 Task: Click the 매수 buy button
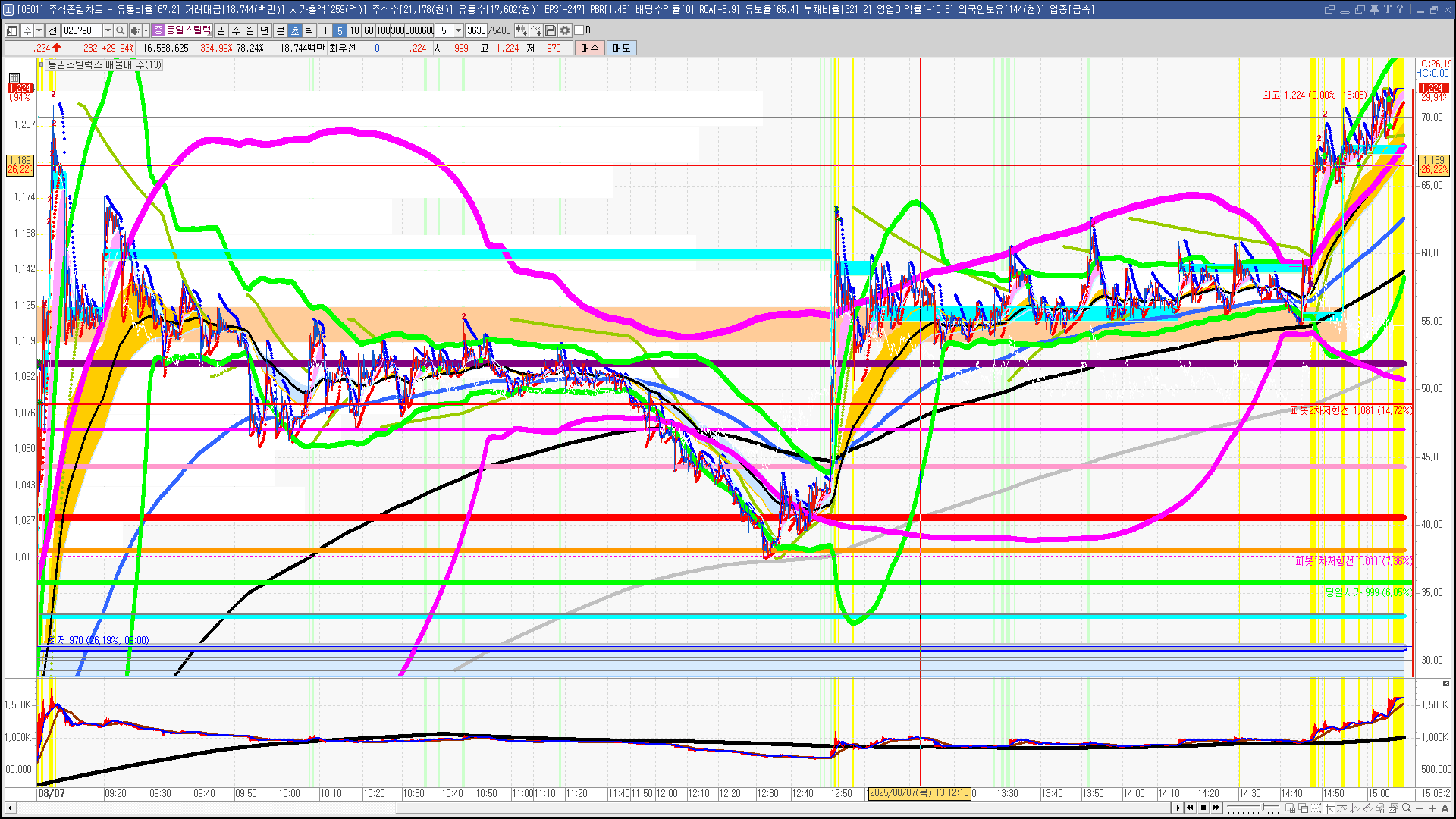590,48
